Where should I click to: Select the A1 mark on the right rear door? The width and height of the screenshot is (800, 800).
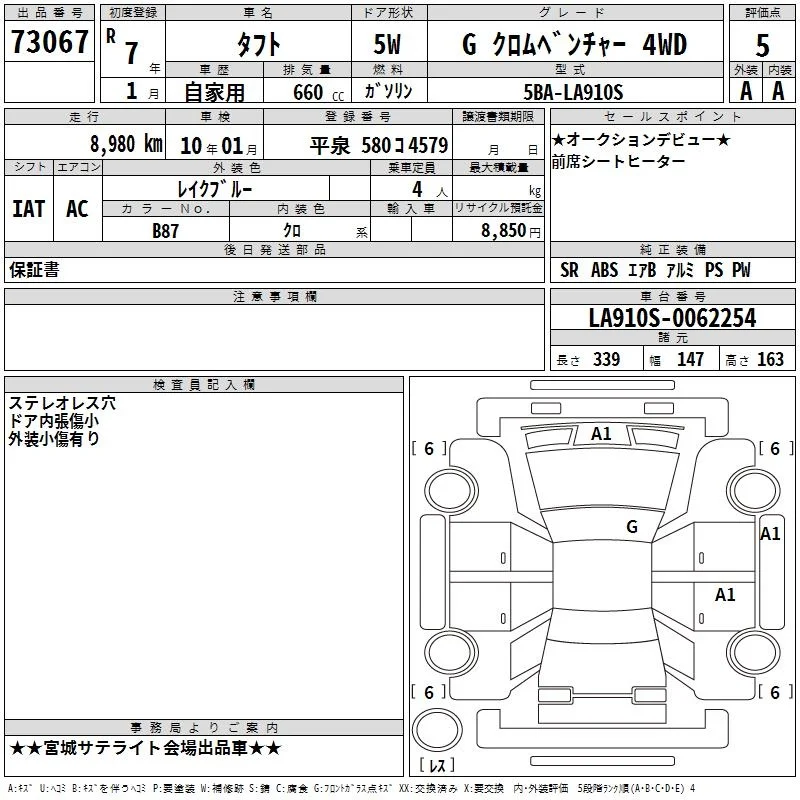pyautogui.click(x=724, y=594)
